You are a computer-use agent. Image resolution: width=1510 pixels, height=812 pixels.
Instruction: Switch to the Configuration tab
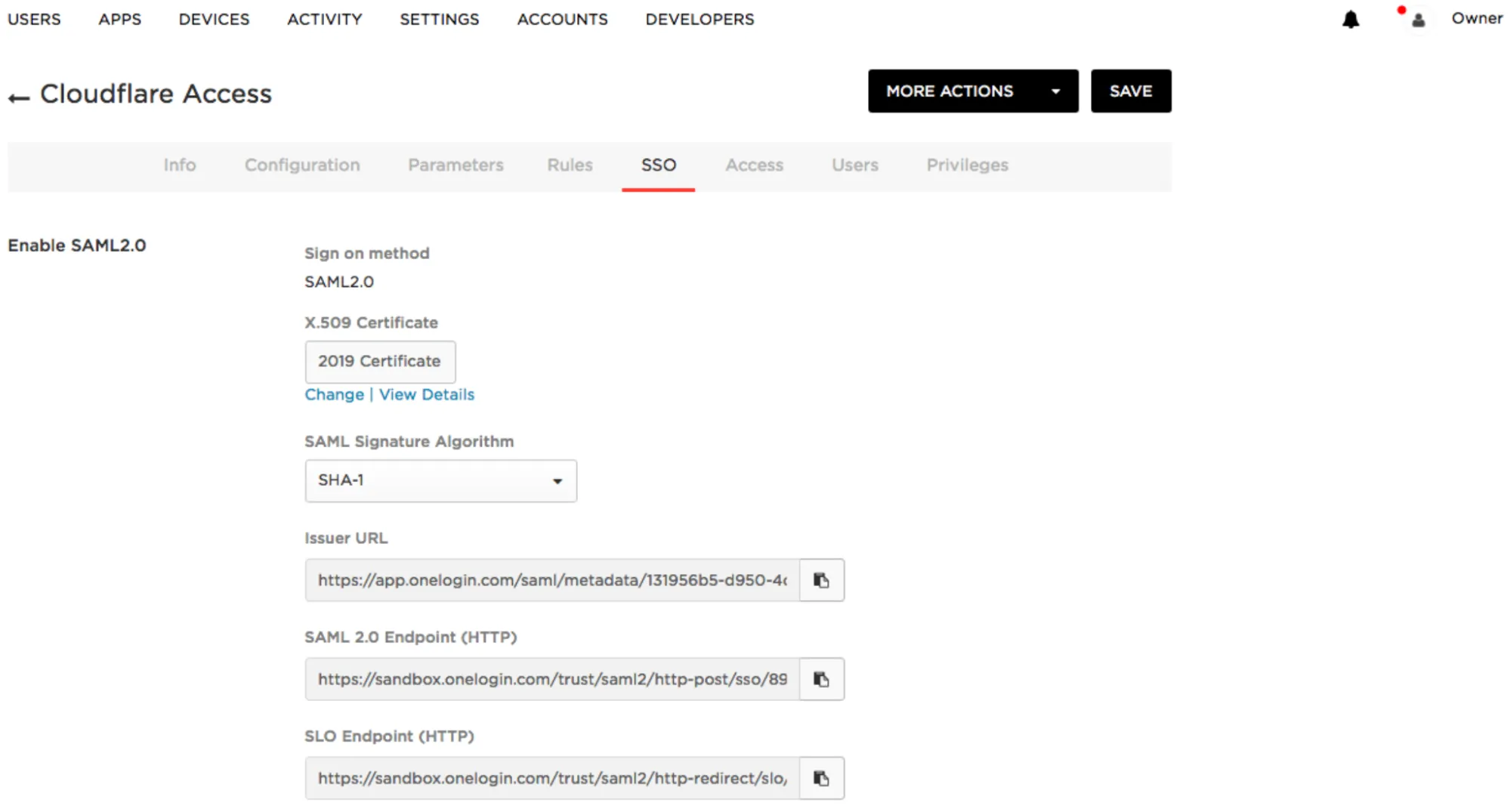(301, 165)
